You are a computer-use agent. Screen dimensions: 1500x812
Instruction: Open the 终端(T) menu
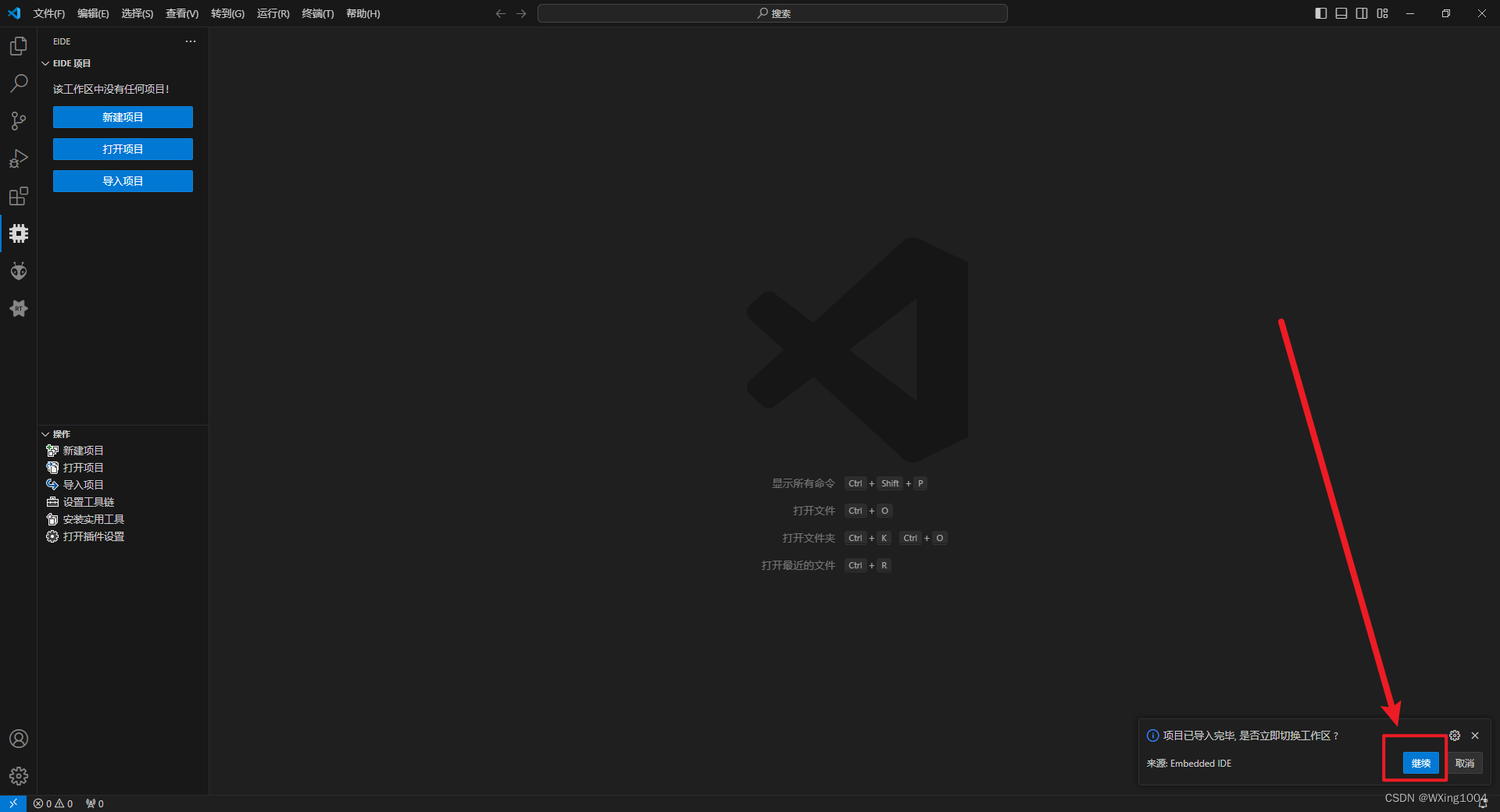(317, 13)
